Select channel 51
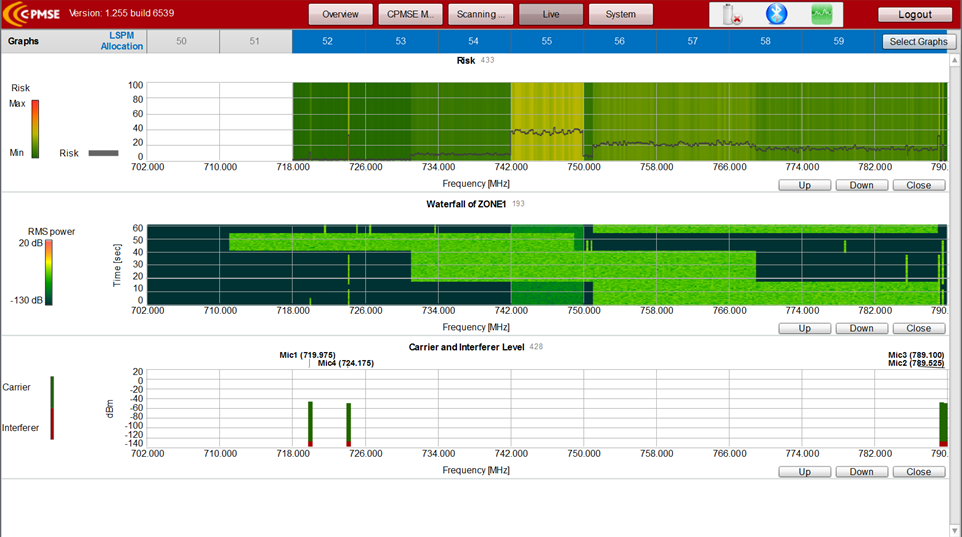962x537 pixels. (255, 41)
